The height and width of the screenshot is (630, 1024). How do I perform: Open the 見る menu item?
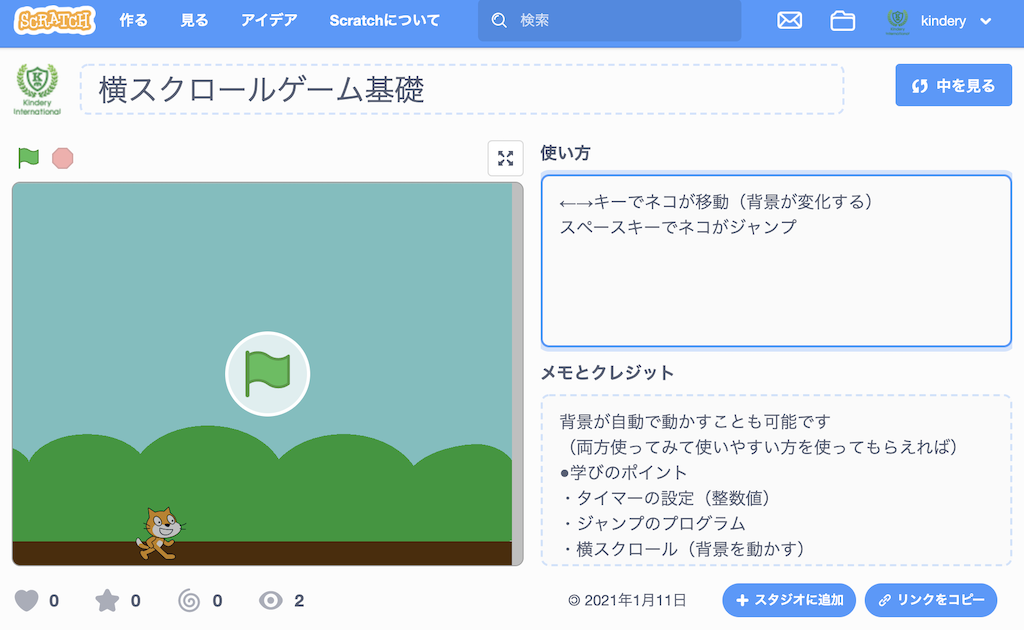point(194,21)
